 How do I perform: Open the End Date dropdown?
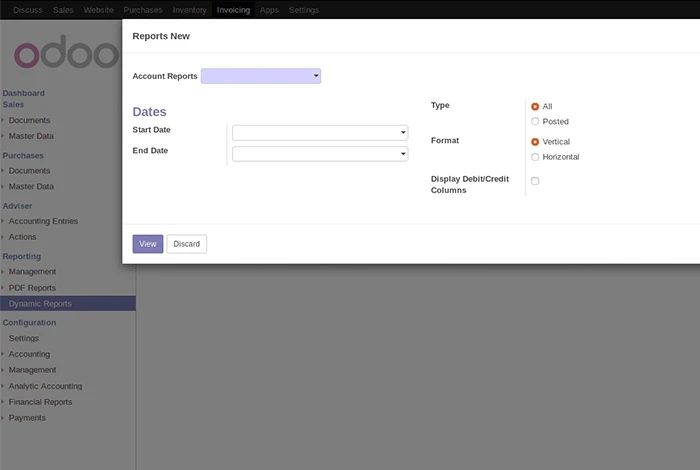click(x=320, y=154)
